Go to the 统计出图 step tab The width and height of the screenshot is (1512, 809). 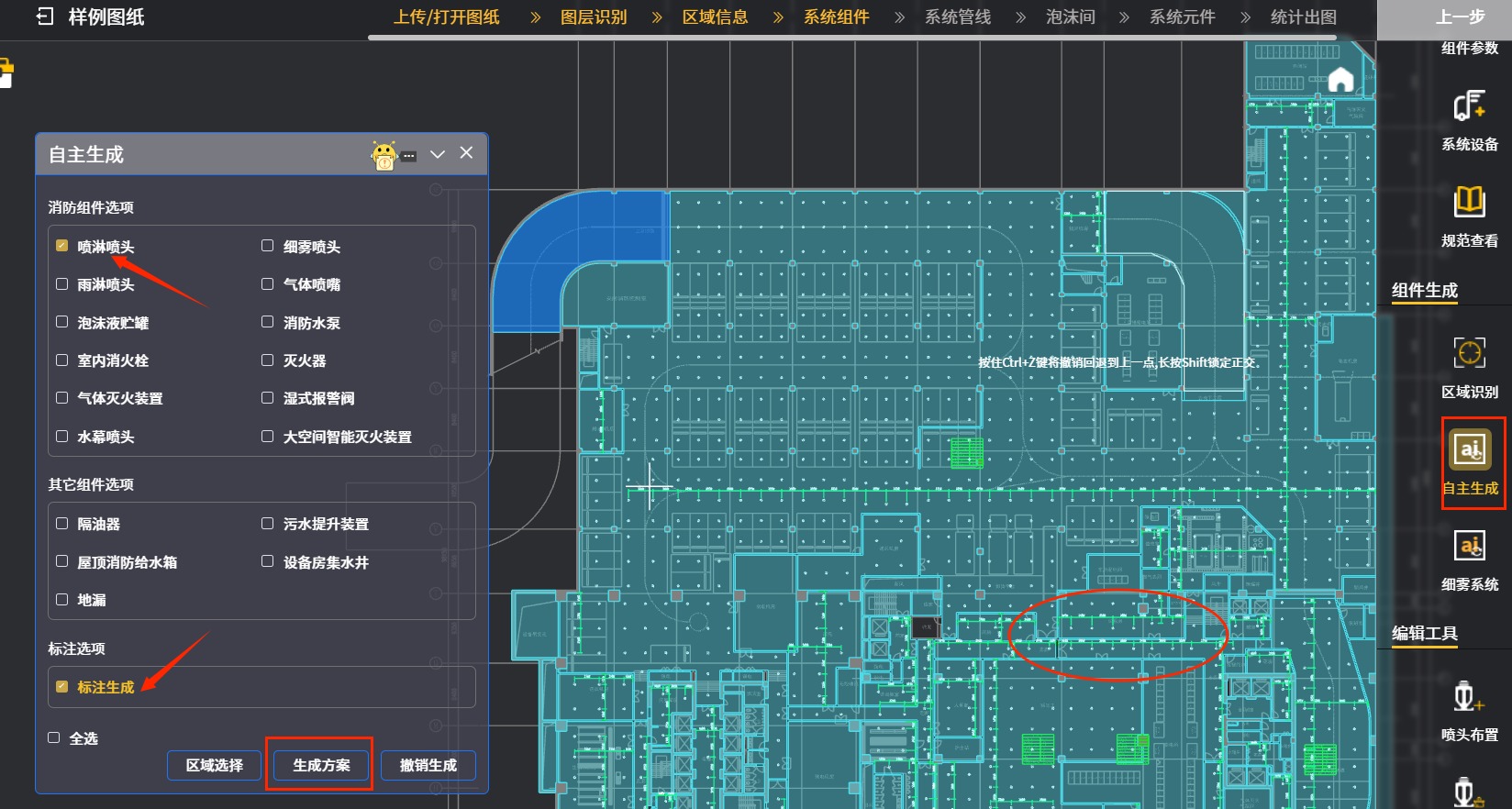[x=1303, y=17]
